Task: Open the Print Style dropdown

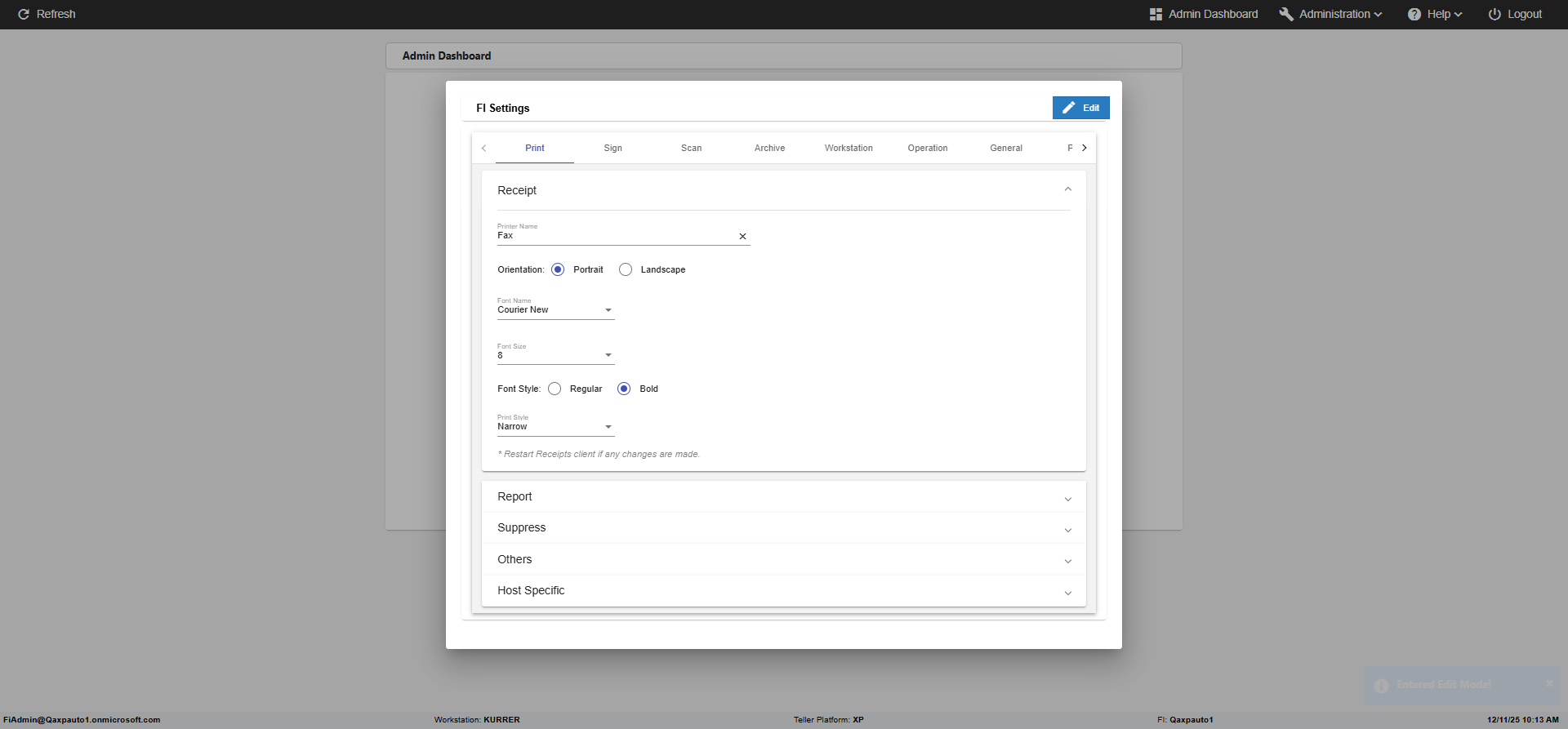Action: 555,426
